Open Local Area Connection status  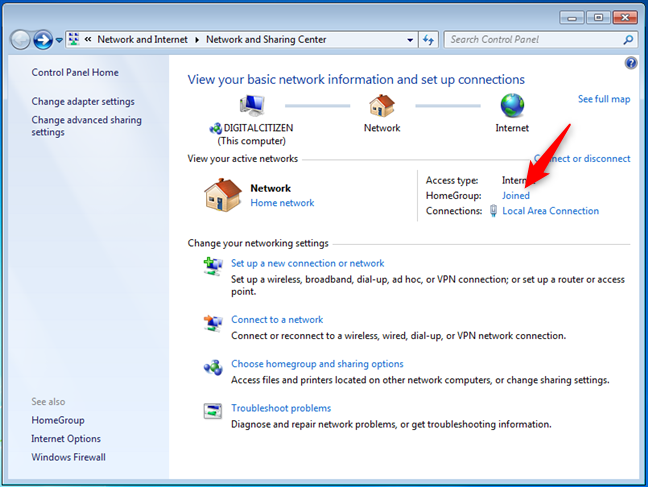click(550, 211)
